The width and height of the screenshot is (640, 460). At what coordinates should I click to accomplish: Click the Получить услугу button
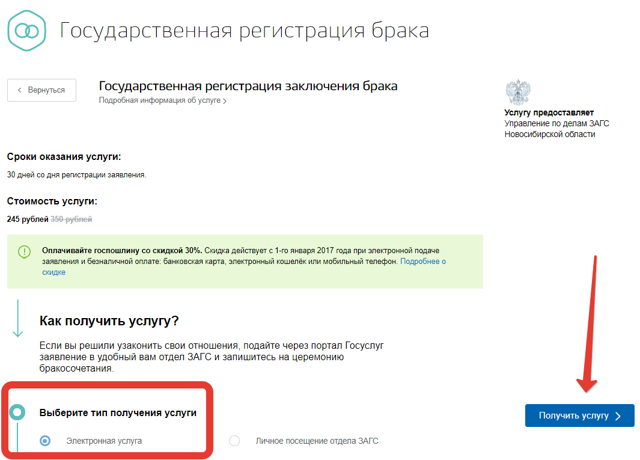(x=580, y=416)
